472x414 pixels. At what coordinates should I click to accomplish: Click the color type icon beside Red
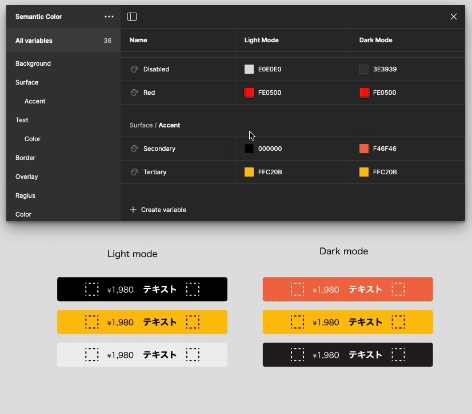click(x=134, y=93)
